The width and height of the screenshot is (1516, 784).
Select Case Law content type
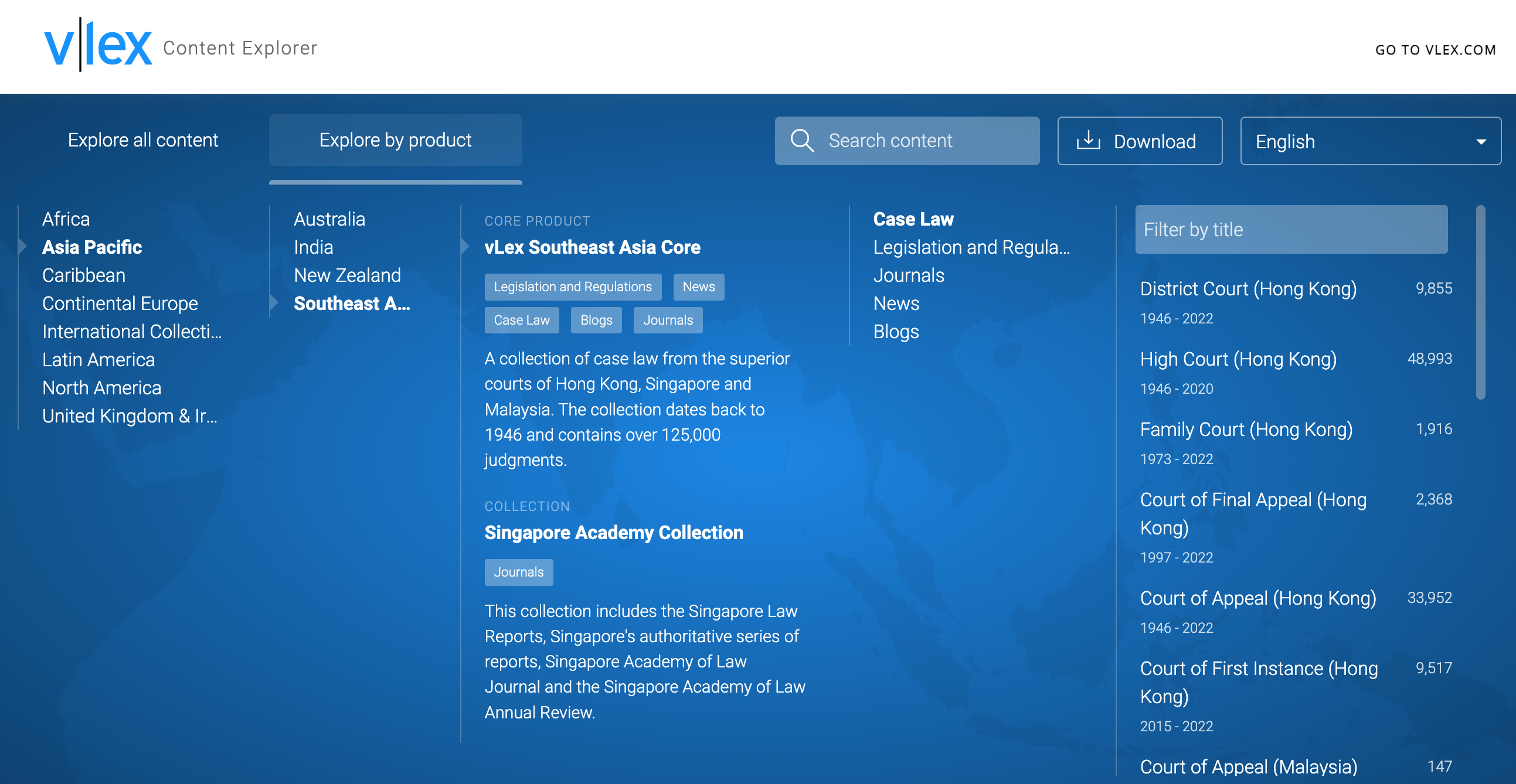point(913,219)
